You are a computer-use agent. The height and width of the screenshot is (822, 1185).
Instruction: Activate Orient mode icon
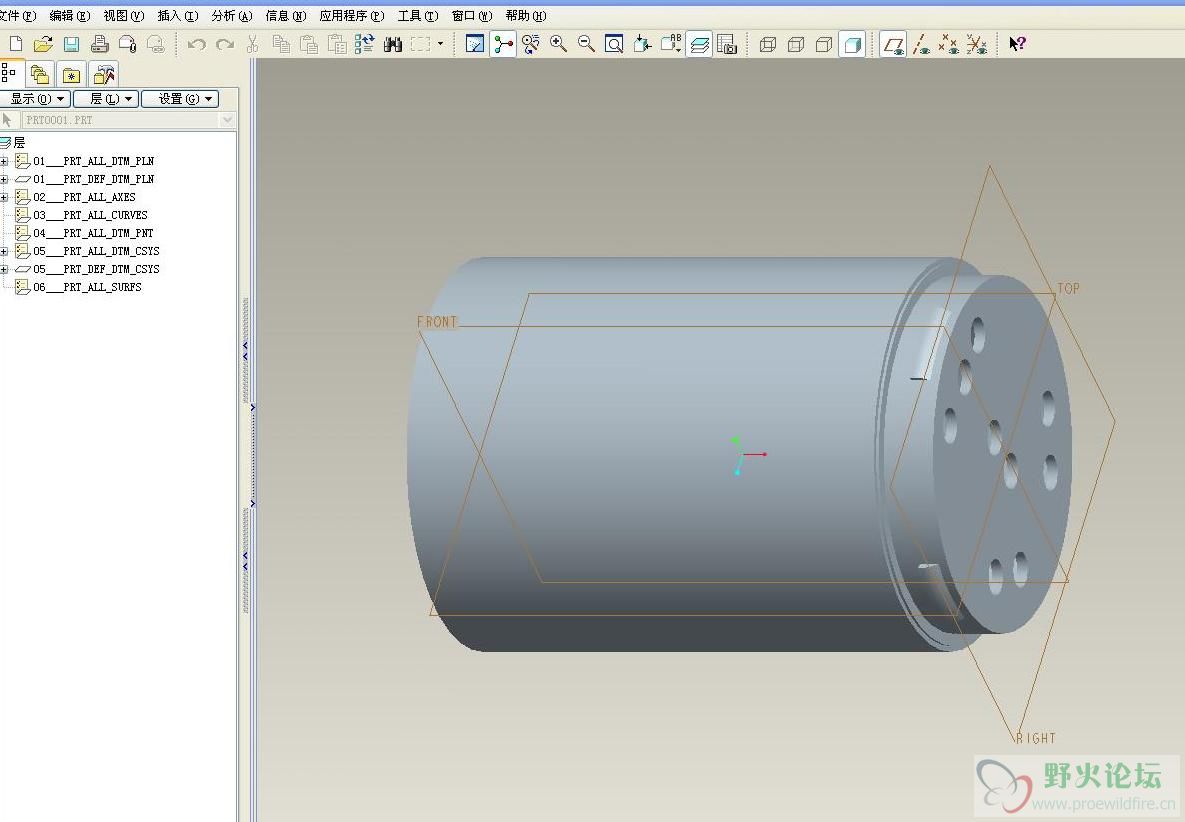(531, 45)
